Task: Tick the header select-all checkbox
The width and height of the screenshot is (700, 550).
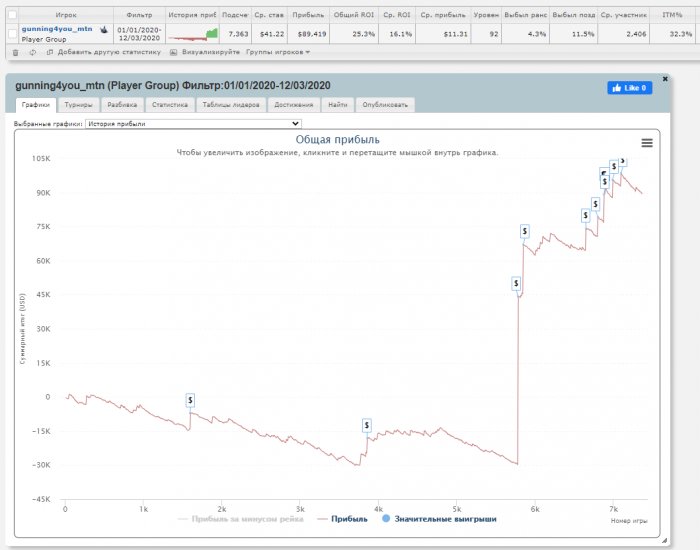Action: point(13,15)
